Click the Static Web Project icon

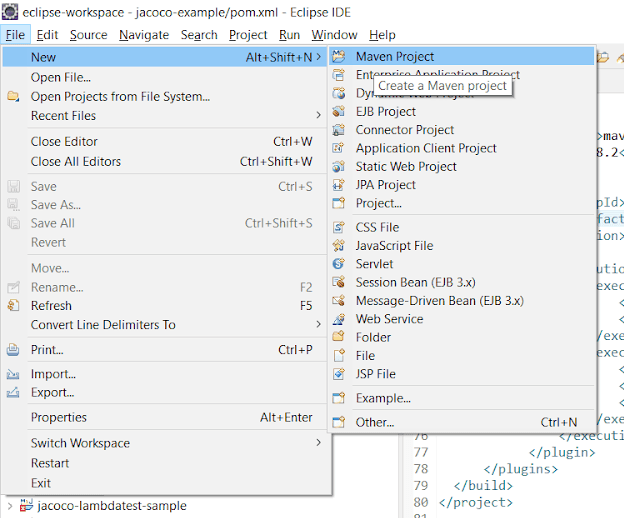(339, 166)
